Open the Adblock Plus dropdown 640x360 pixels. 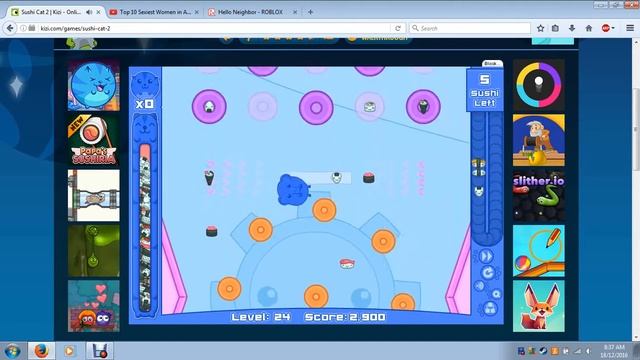pyautogui.click(x=608, y=28)
